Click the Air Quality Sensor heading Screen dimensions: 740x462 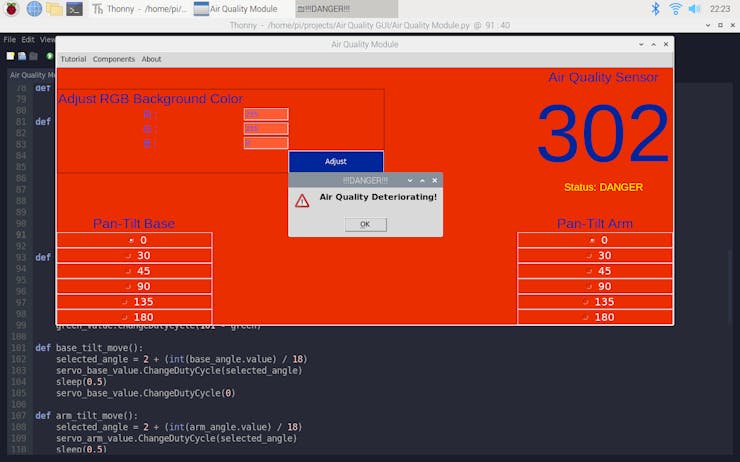tap(603, 77)
